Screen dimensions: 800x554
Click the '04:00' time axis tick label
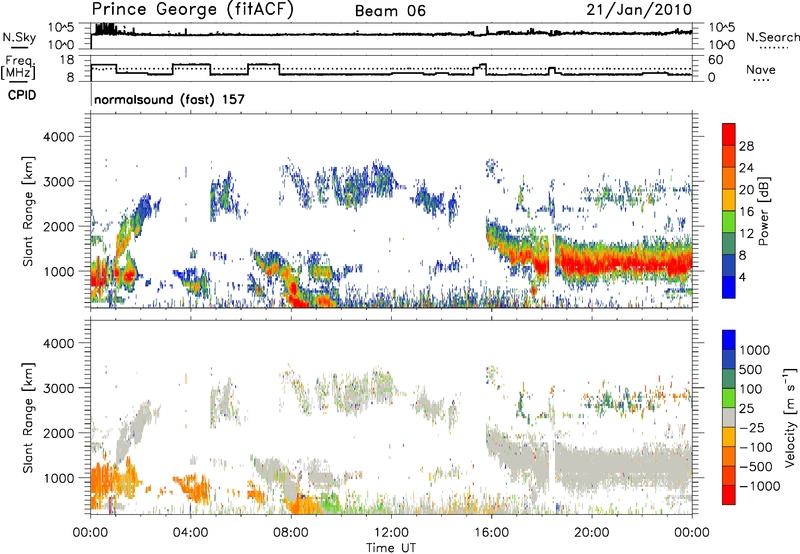pos(190,533)
